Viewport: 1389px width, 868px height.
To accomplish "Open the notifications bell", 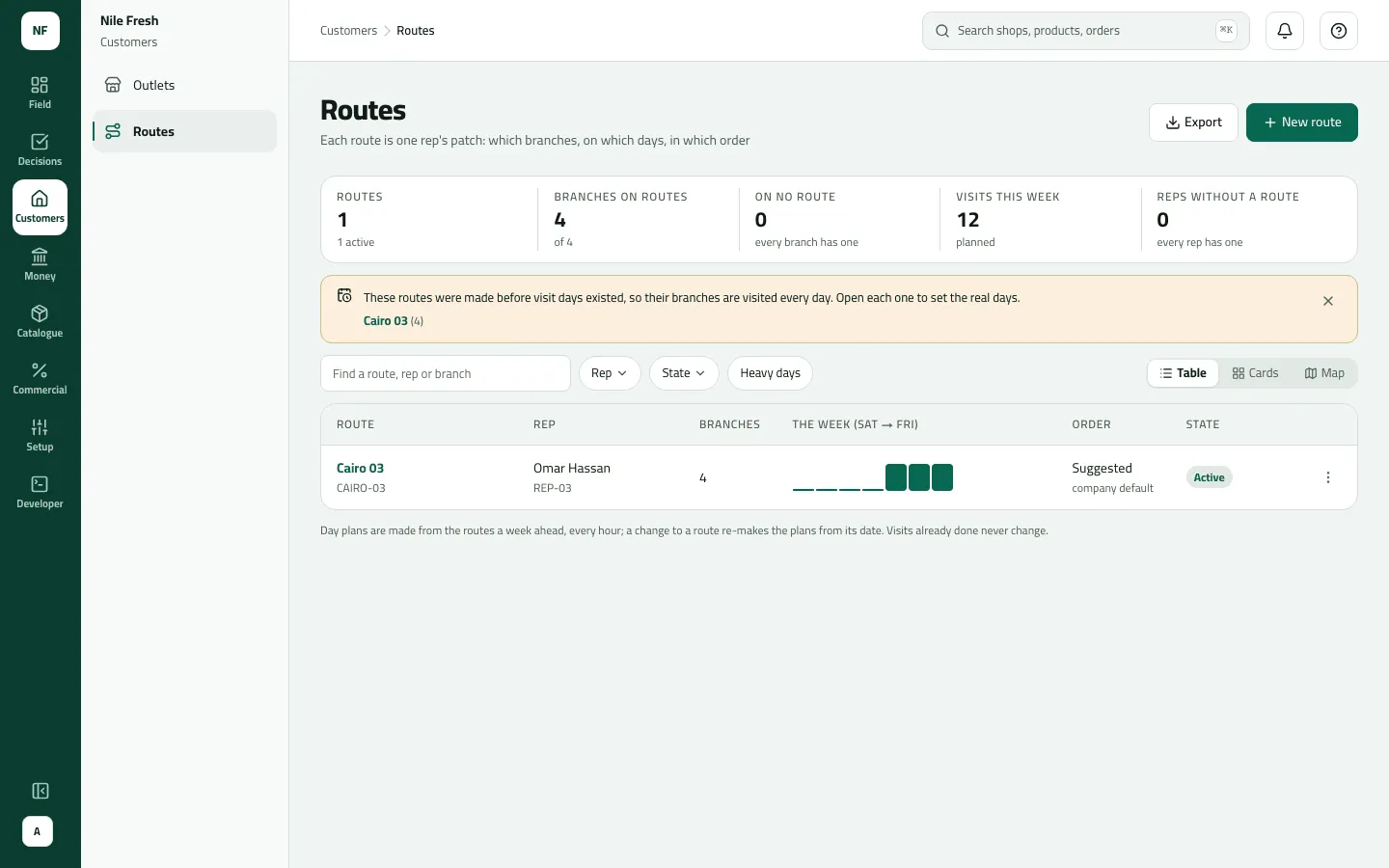I will (1285, 31).
